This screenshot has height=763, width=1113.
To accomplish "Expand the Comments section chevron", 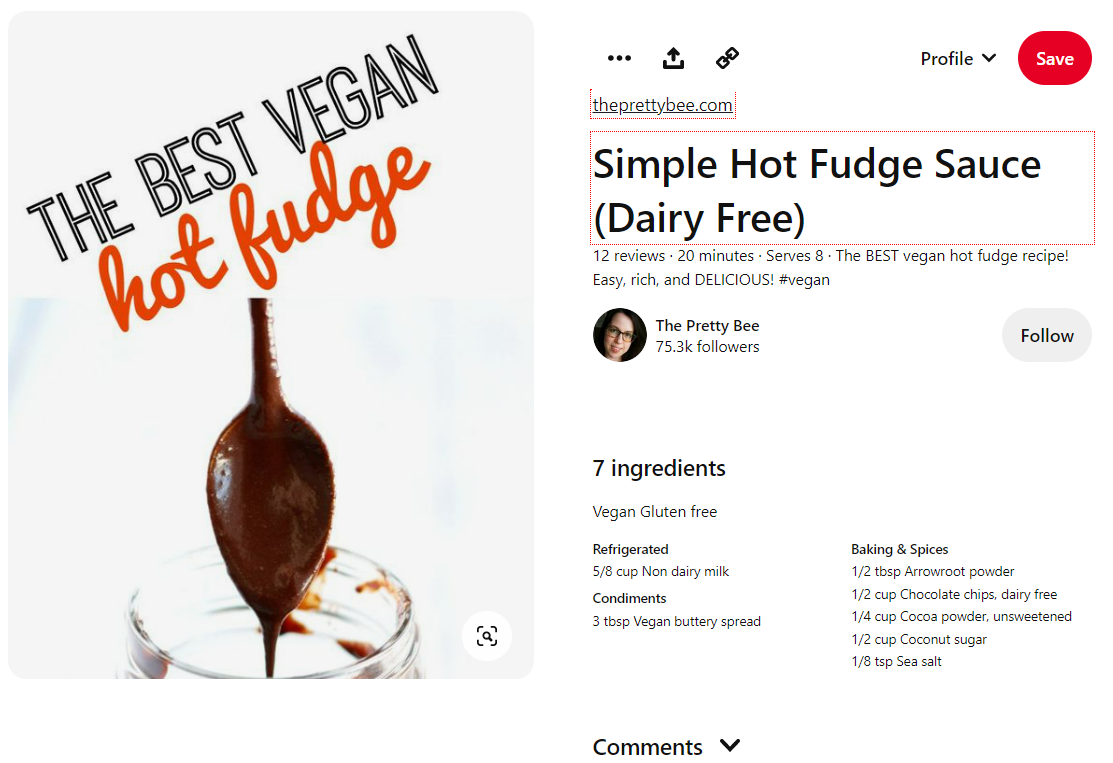I will (x=730, y=745).
